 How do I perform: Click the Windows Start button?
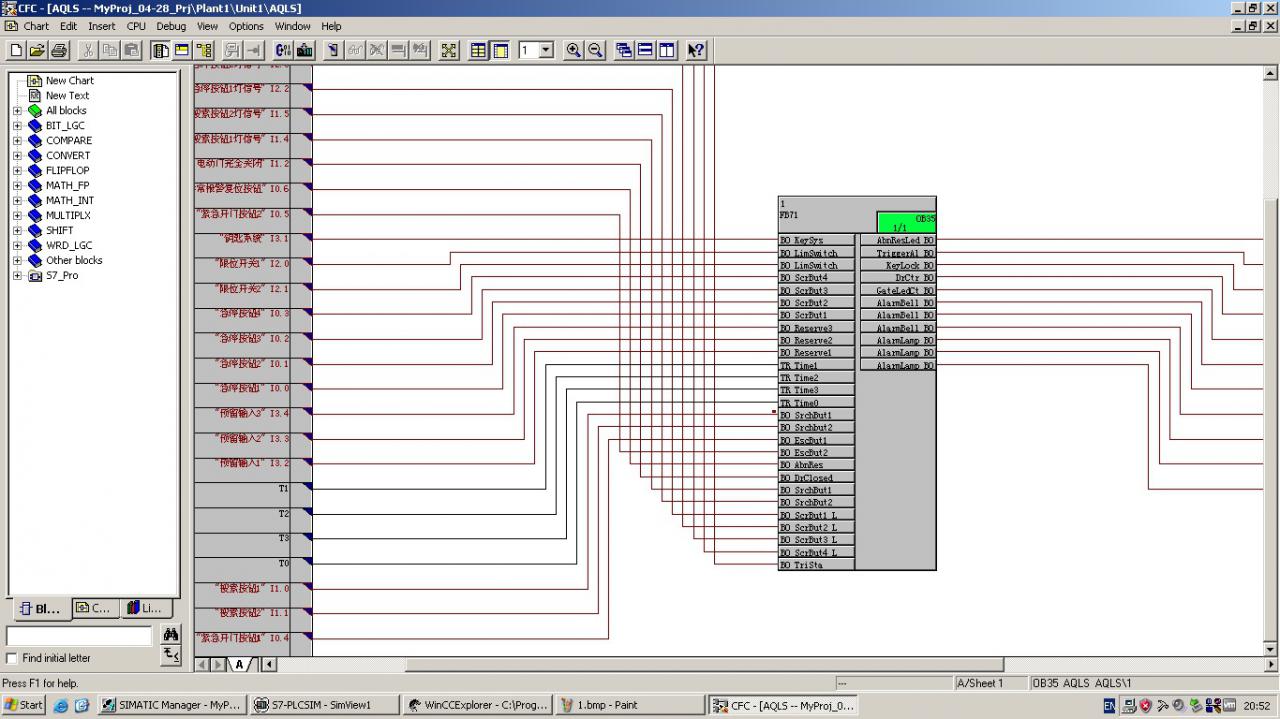(x=24, y=705)
